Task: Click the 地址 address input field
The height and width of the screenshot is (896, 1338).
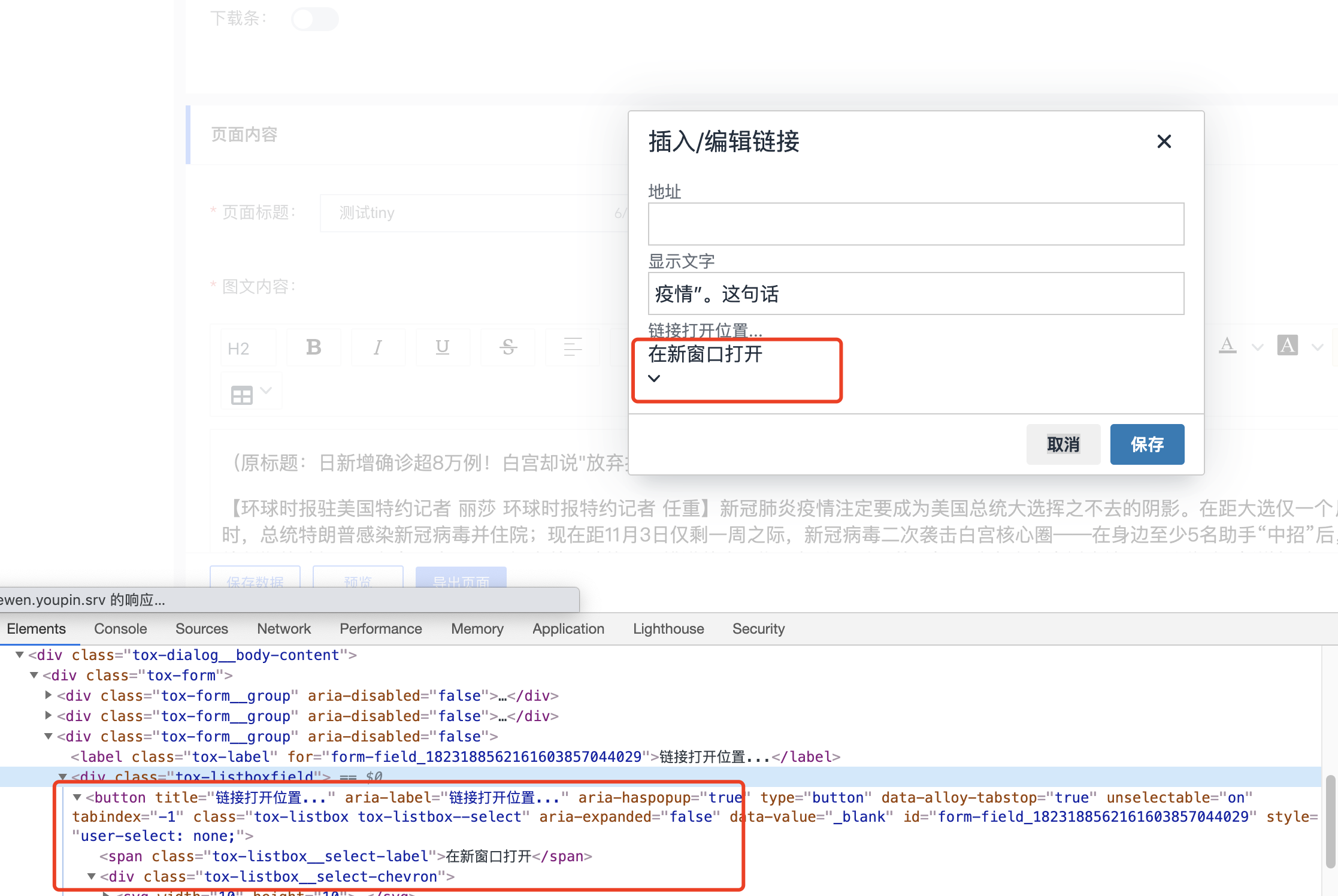Action: coord(915,223)
